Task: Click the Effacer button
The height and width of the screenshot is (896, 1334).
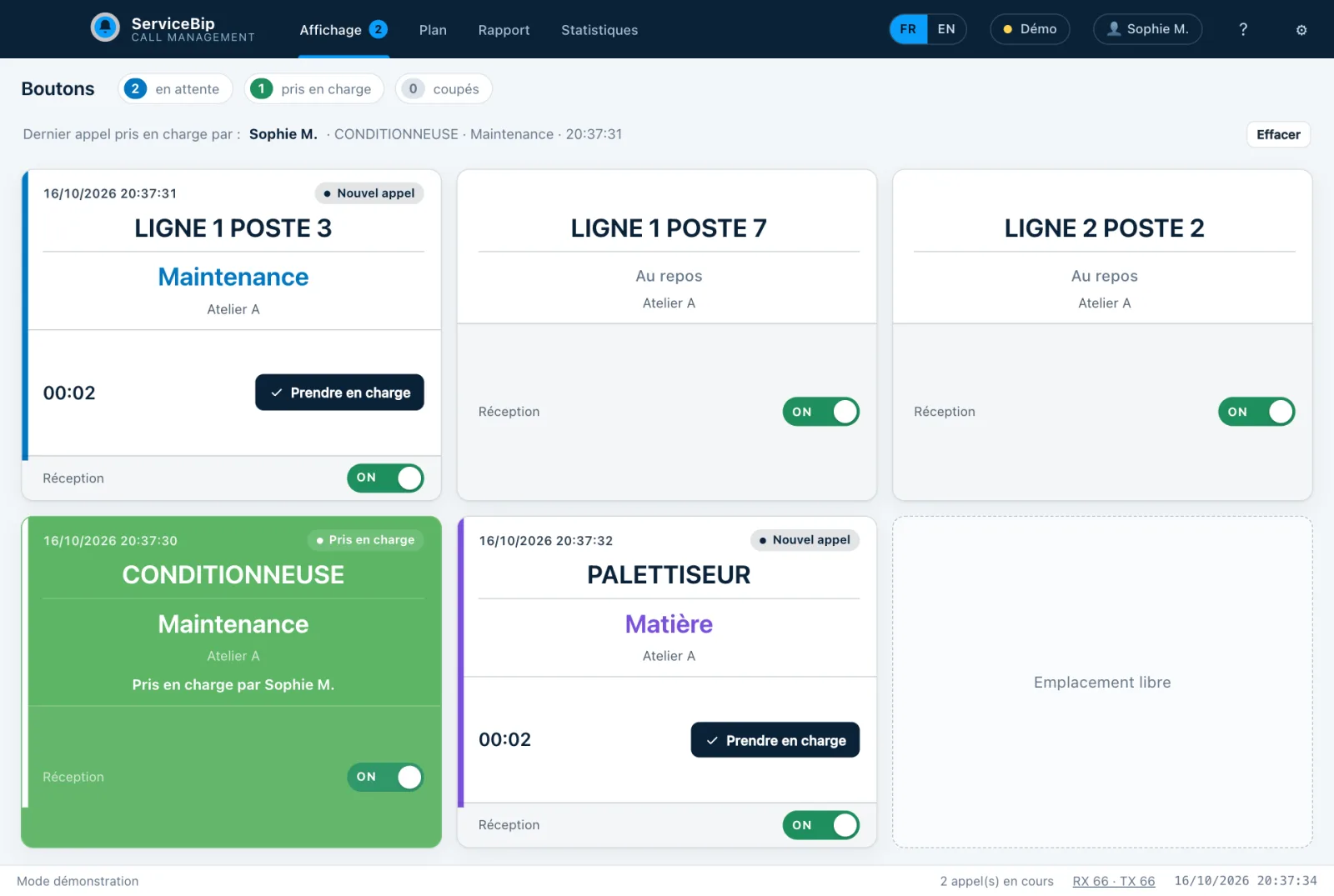Action: 1278,134
